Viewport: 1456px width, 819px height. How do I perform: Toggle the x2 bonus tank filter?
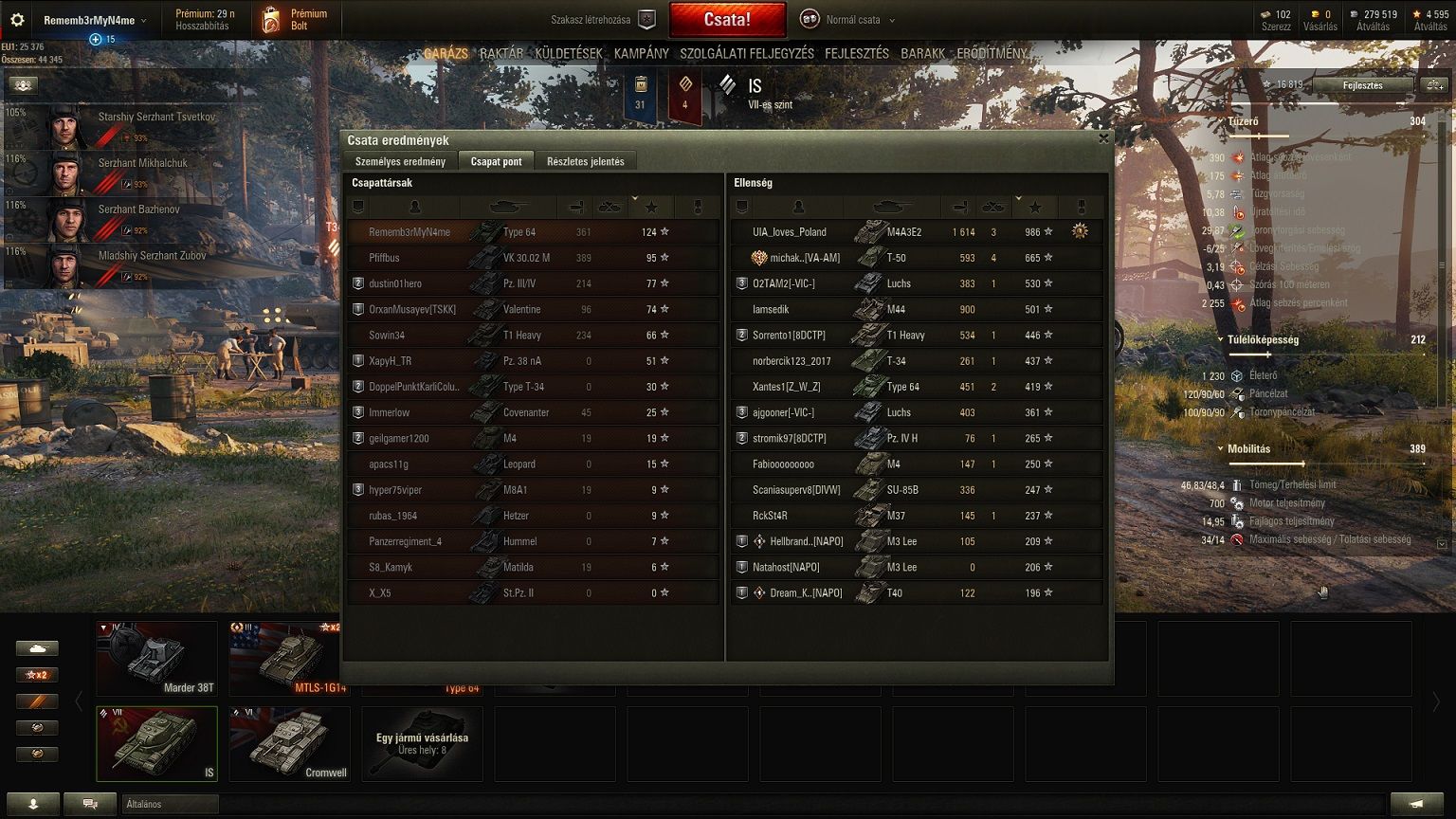(37, 675)
